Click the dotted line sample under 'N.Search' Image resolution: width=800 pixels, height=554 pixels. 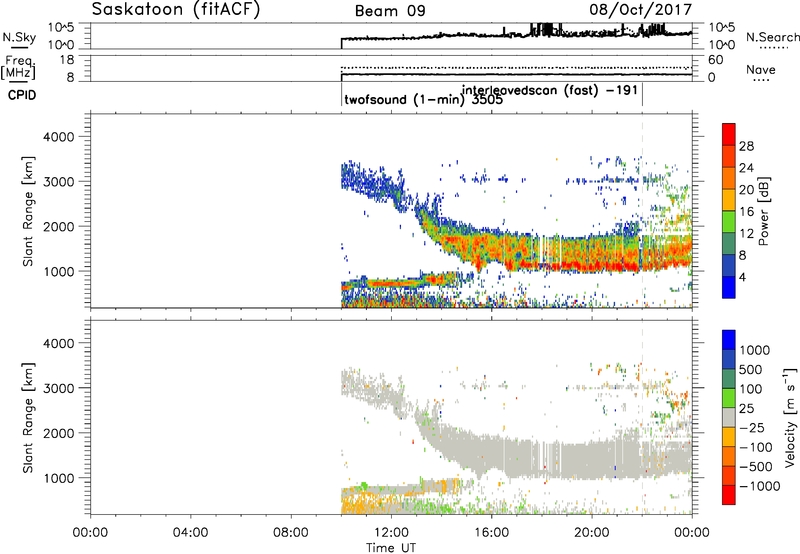tap(773, 48)
